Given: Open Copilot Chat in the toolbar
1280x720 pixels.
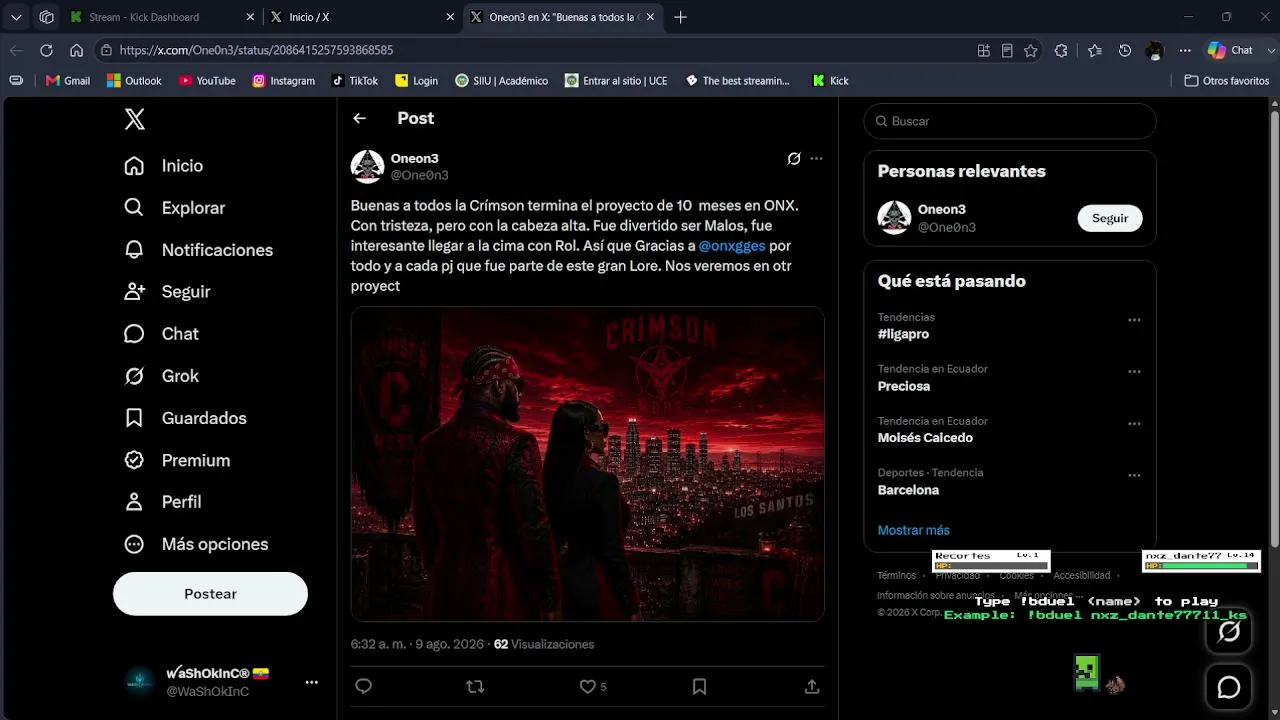Looking at the screenshot, I should tap(1231, 50).
